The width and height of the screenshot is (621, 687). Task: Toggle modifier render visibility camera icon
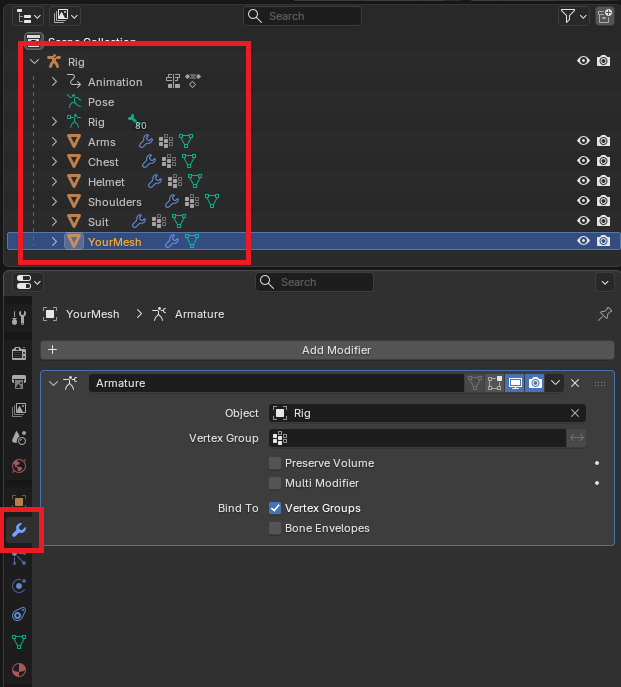[x=535, y=383]
